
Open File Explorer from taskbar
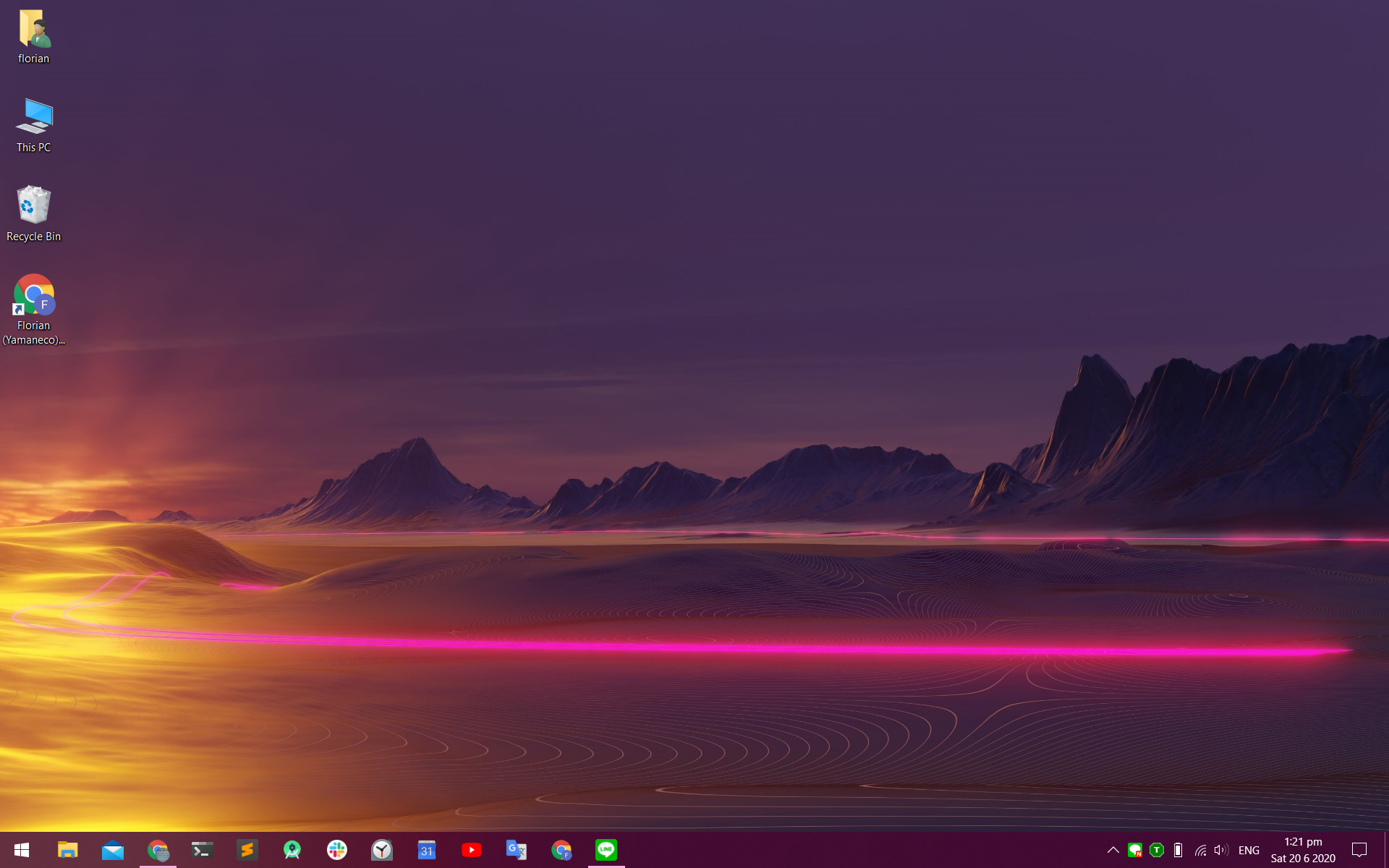click(67, 850)
